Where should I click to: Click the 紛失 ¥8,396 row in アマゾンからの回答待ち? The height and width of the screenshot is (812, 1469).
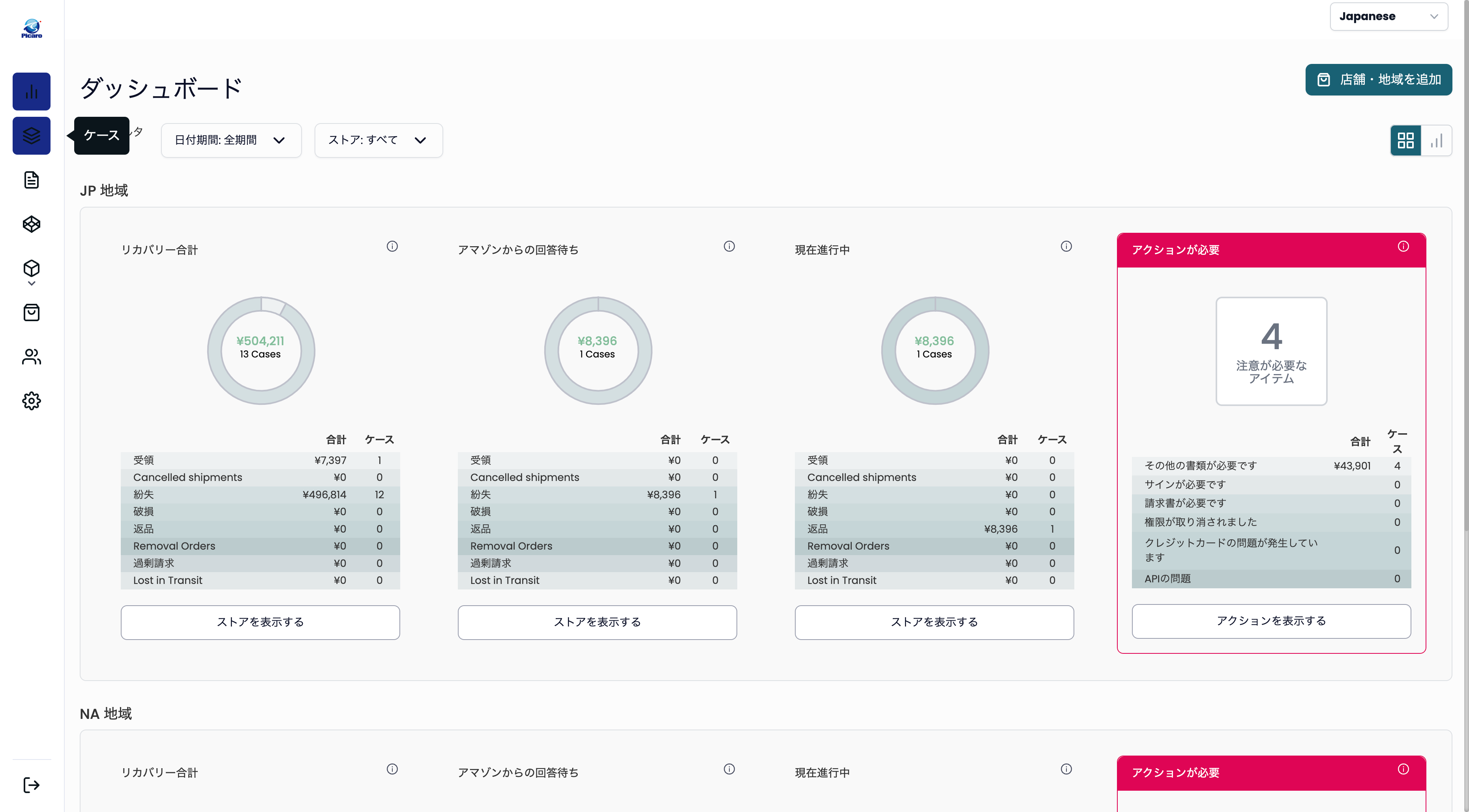point(597,494)
